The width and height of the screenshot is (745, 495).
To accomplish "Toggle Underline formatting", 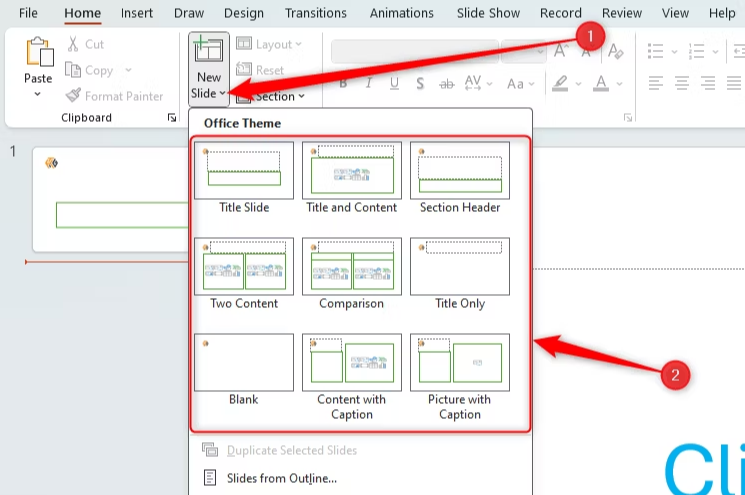I will coord(394,84).
